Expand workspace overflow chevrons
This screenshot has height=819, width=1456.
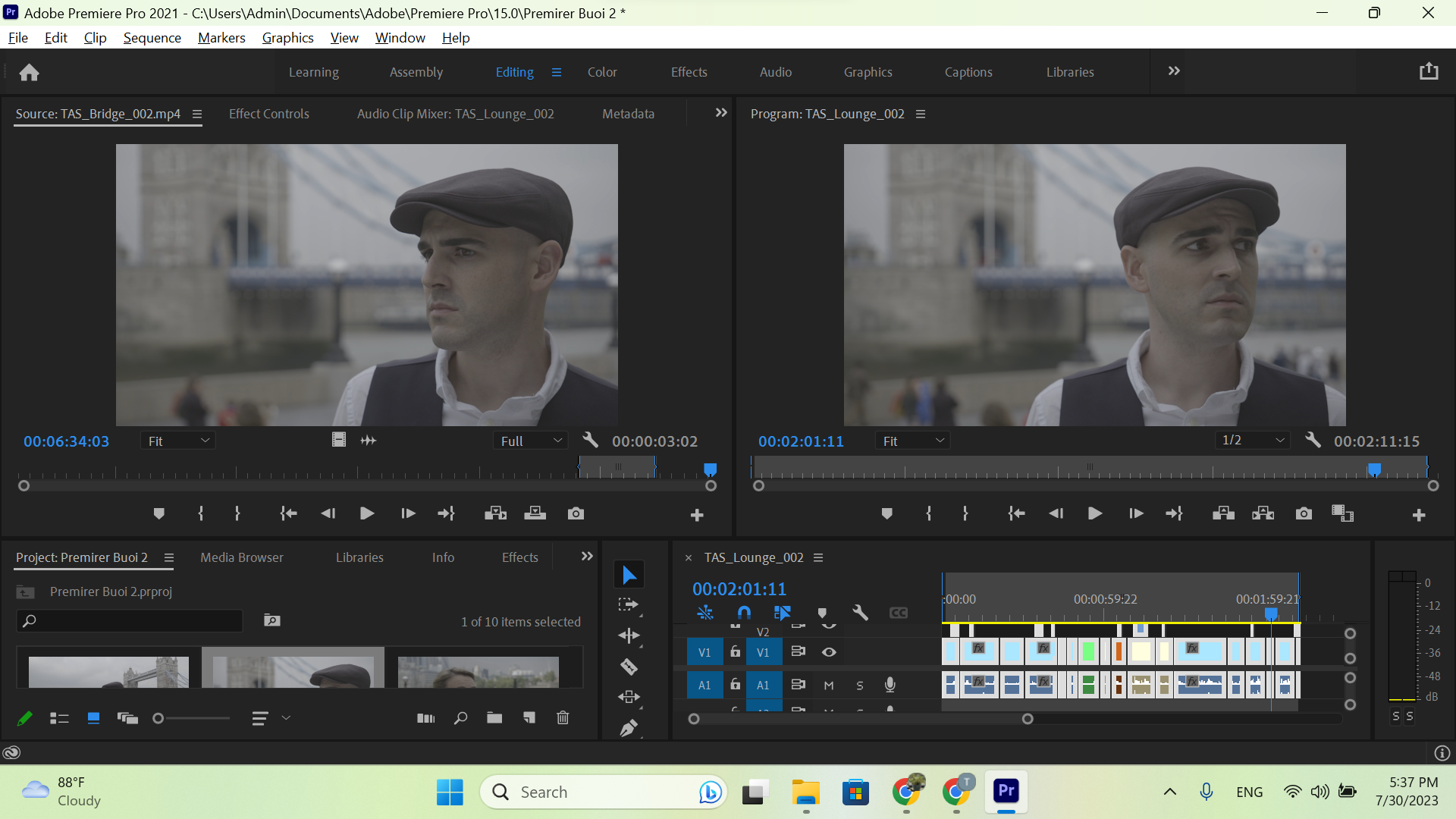pyautogui.click(x=1174, y=71)
